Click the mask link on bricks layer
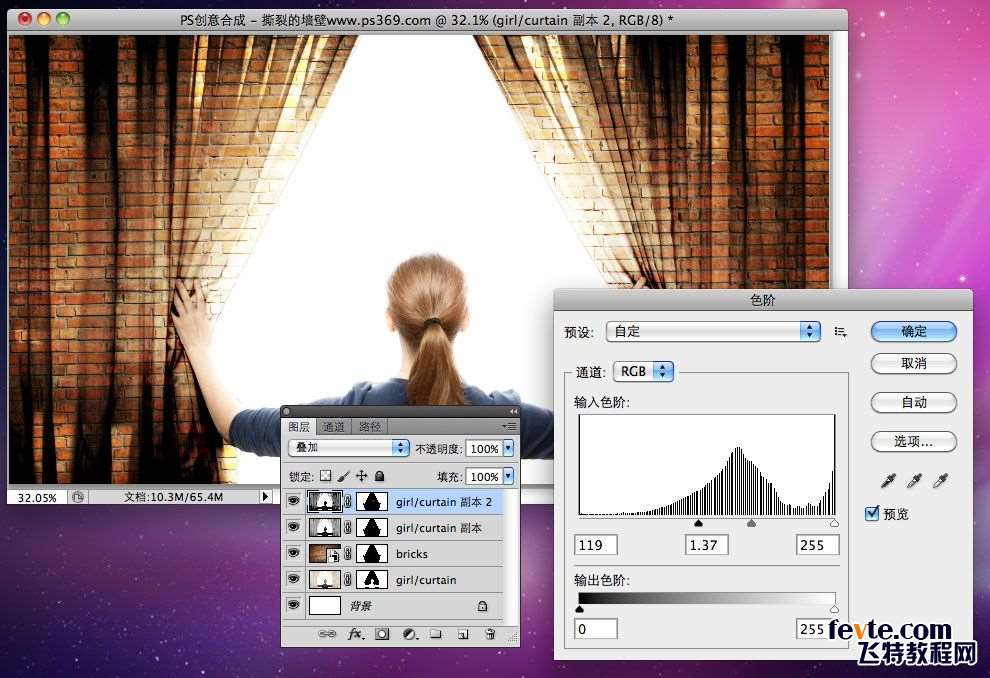Viewport: 990px width, 678px height. 348,554
